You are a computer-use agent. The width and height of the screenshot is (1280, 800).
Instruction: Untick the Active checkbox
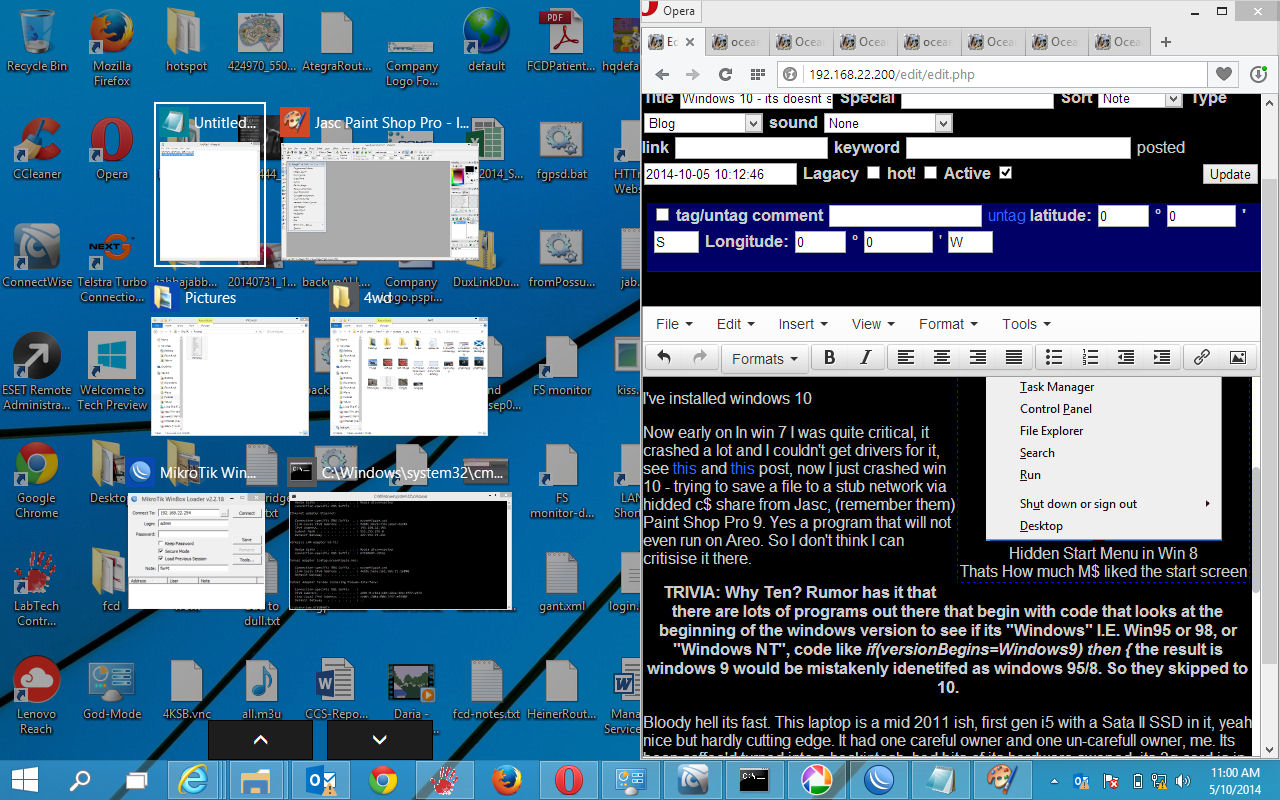pos(1005,173)
